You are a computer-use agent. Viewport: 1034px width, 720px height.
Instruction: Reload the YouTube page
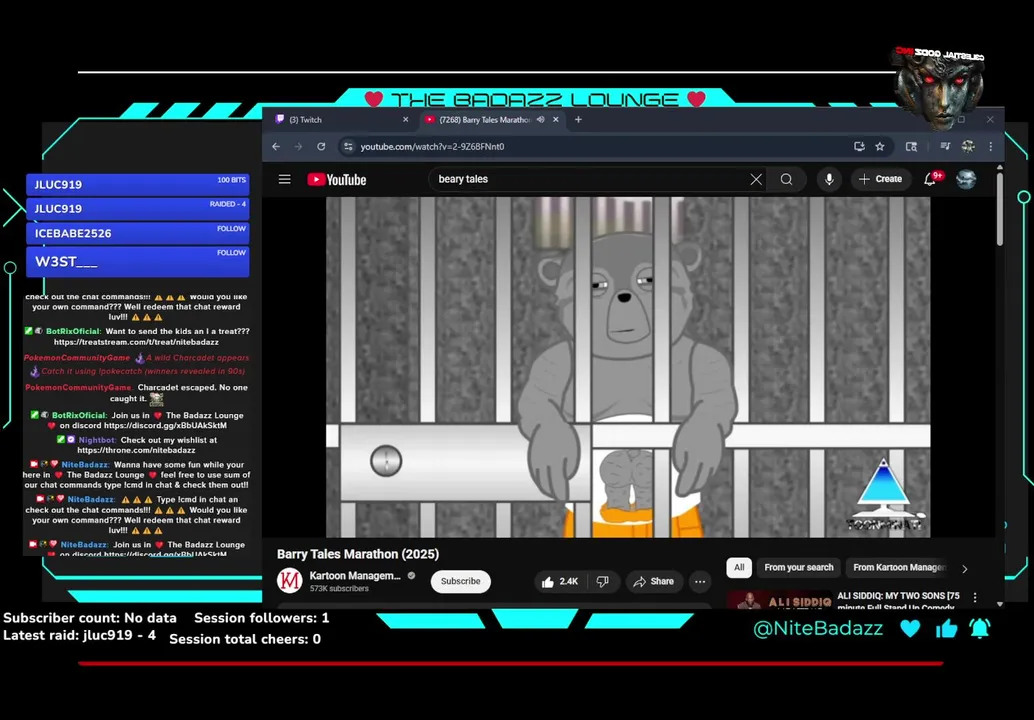click(x=321, y=146)
